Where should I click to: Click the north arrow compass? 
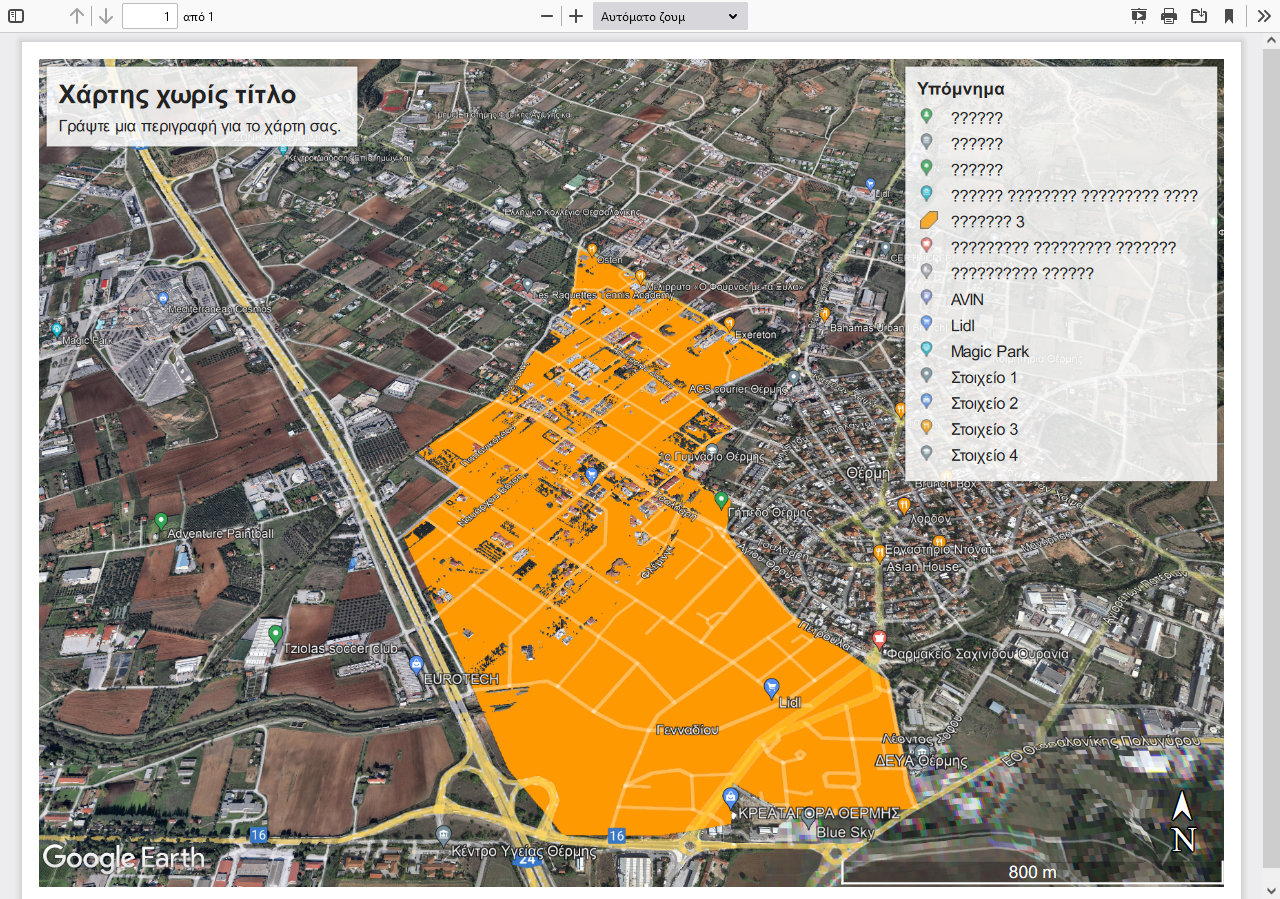point(1183,822)
